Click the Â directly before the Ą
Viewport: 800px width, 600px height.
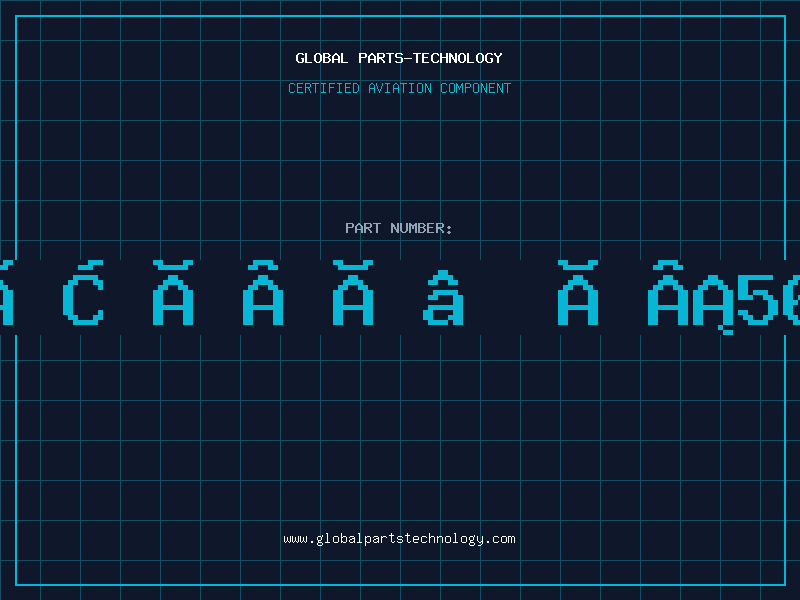point(667,297)
